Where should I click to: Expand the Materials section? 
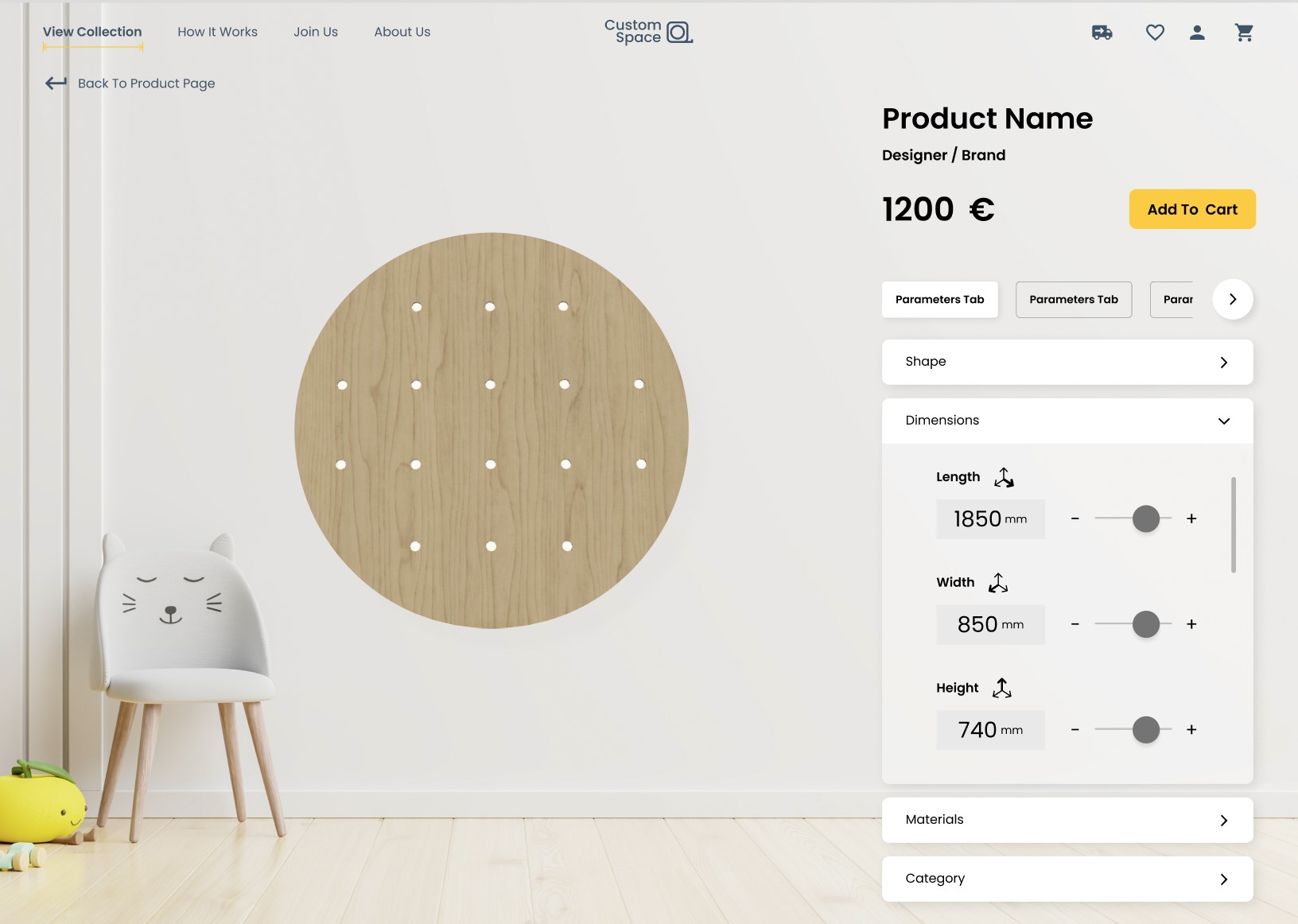1067,820
